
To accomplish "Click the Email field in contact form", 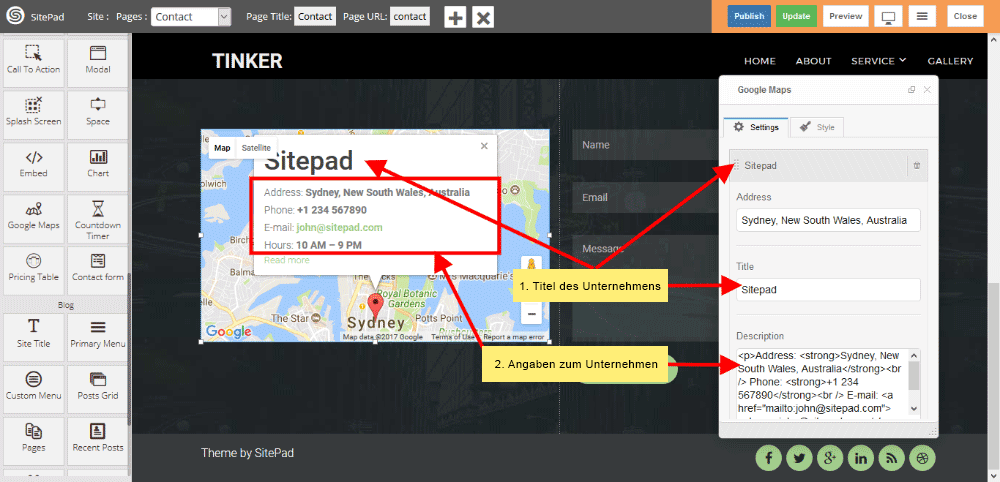I will click(645, 198).
